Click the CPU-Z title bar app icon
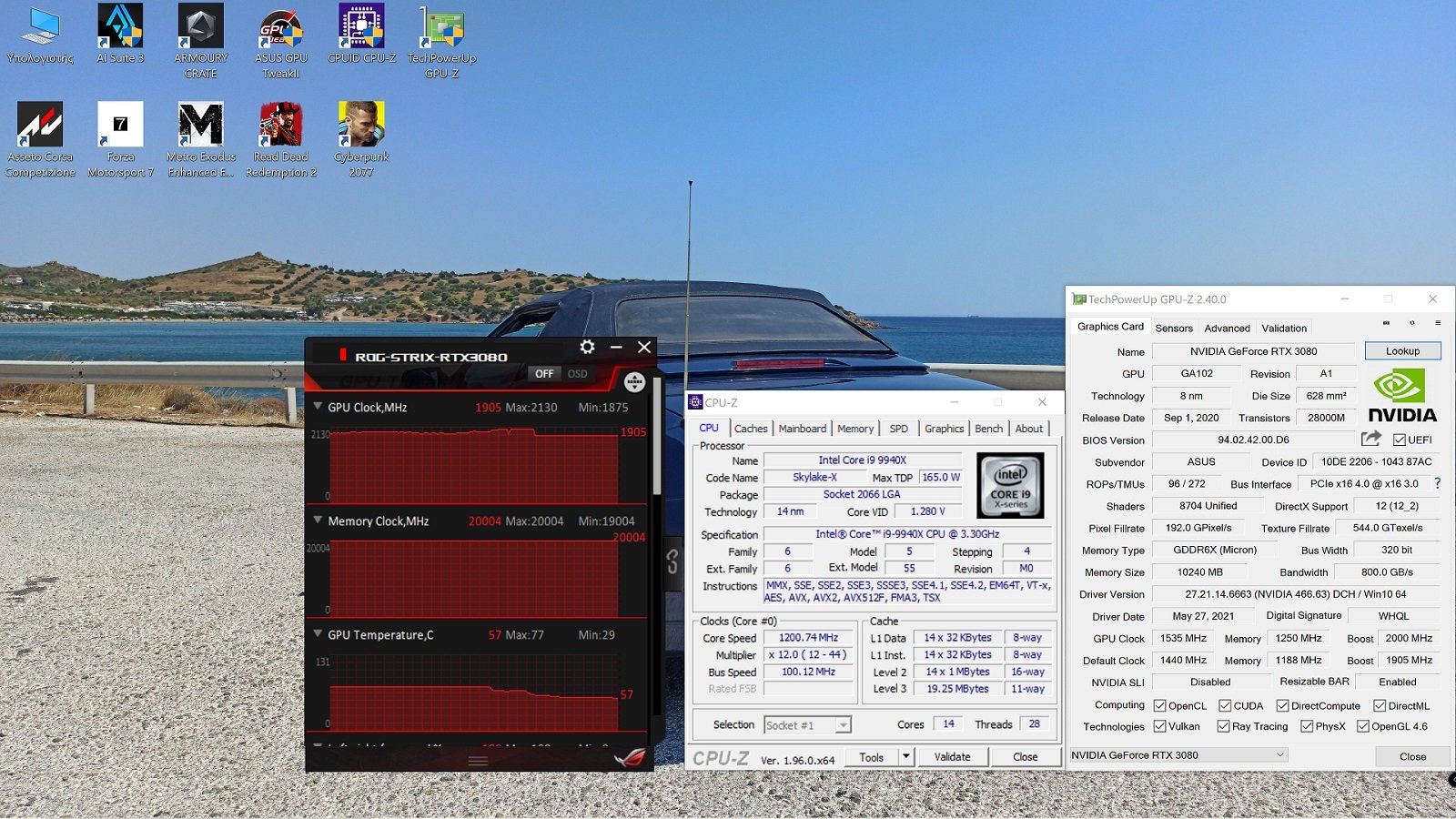 pos(695,401)
